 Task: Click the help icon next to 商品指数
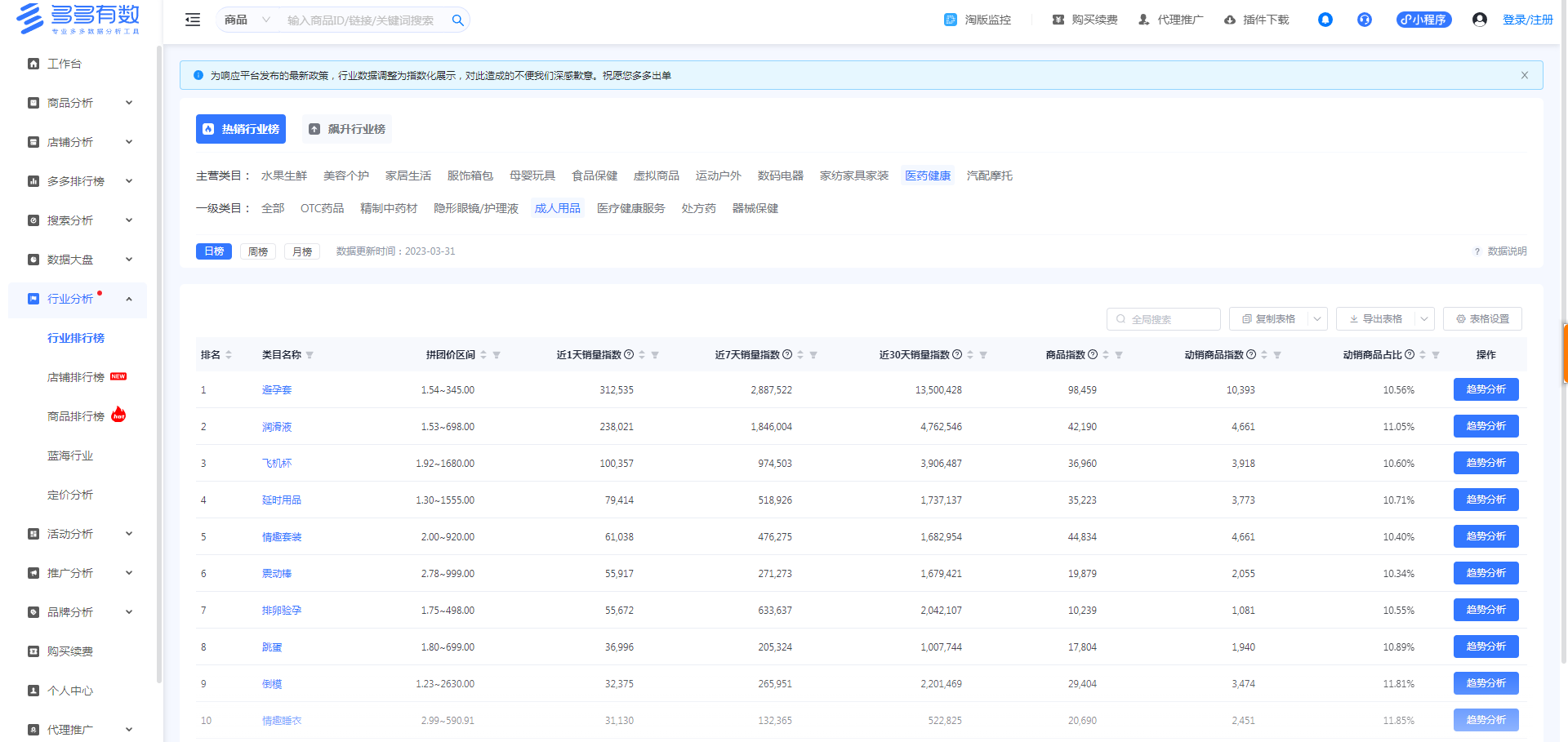pyautogui.click(x=1093, y=354)
